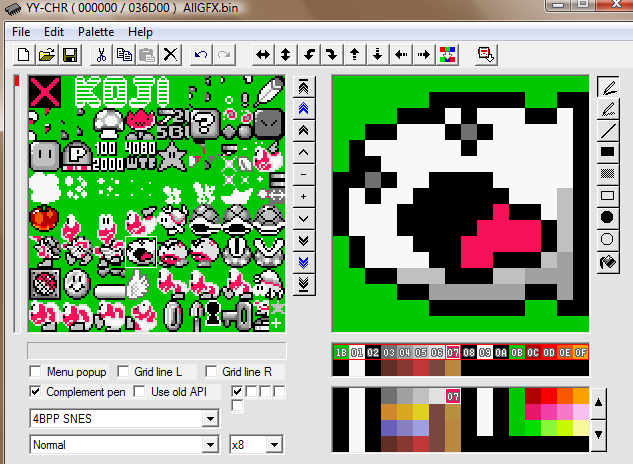The width and height of the screenshot is (633, 464).
Task: Rotate tile left with curved arrow
Action: pos(309,55)
